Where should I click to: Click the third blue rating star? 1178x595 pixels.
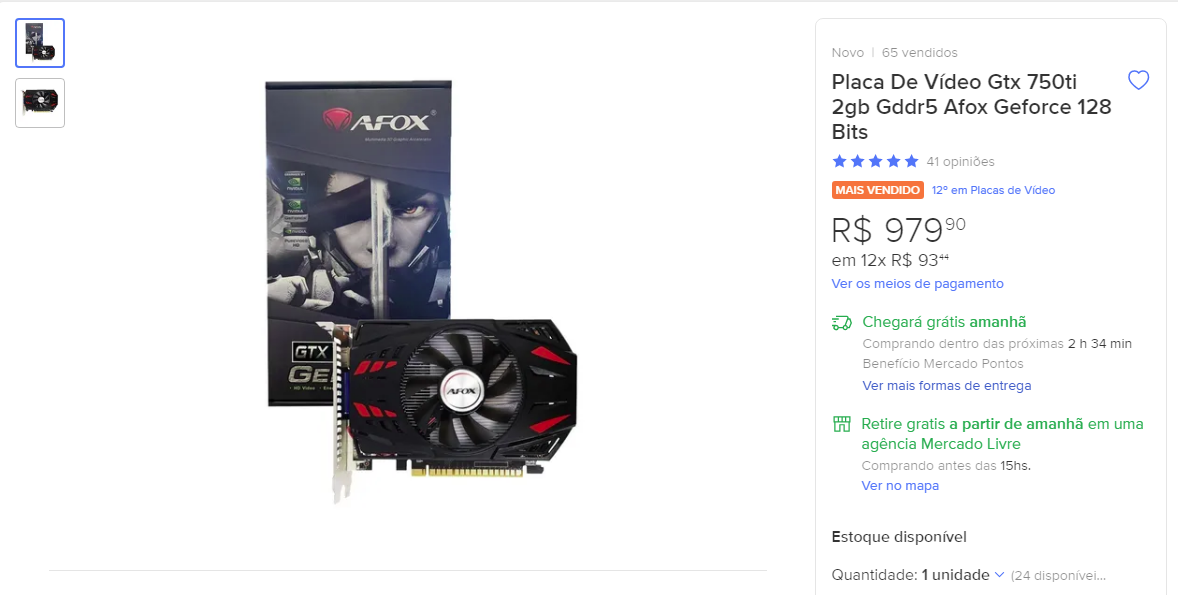click(x=875, y=161)
